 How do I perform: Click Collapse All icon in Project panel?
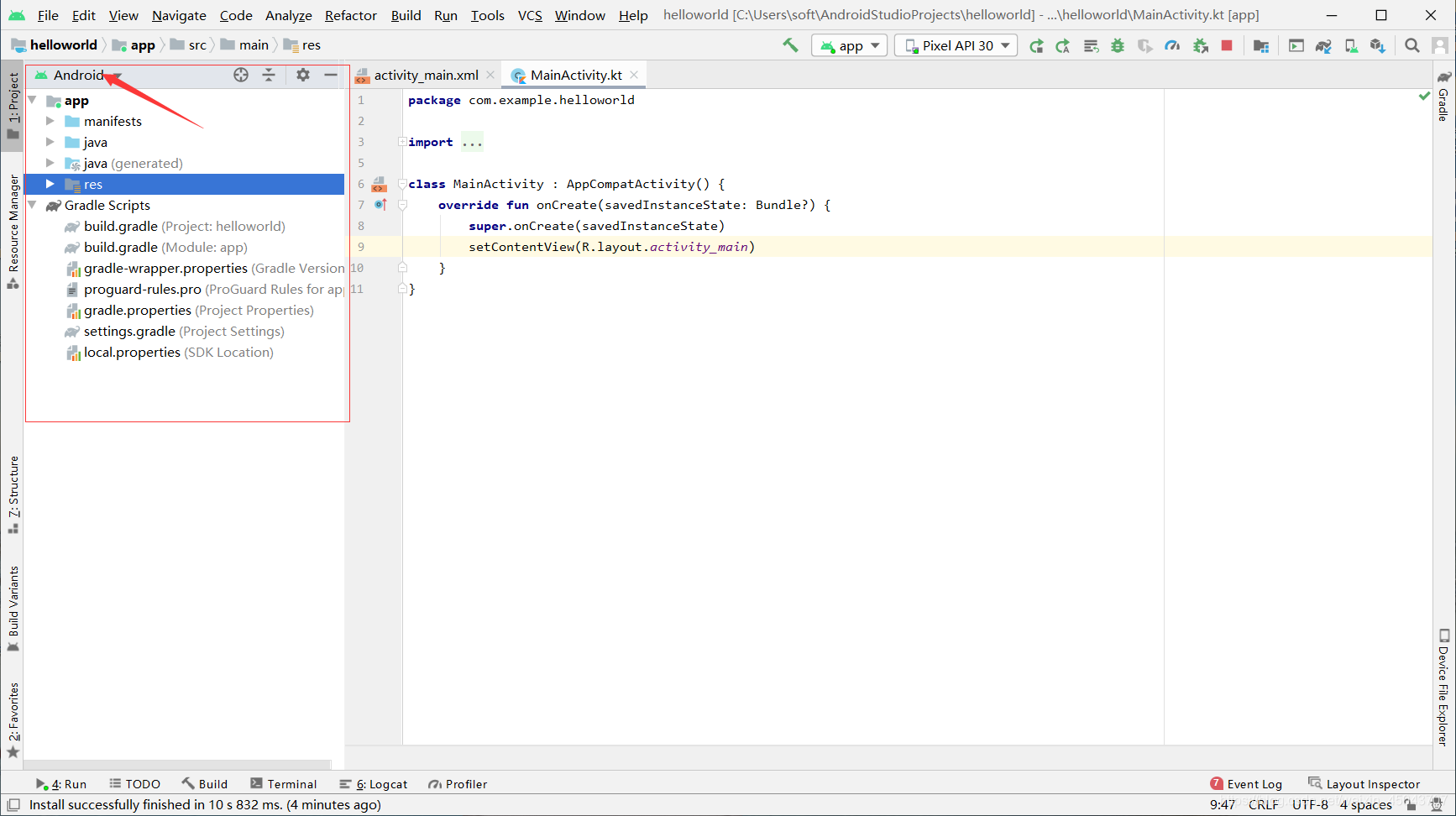269,75
